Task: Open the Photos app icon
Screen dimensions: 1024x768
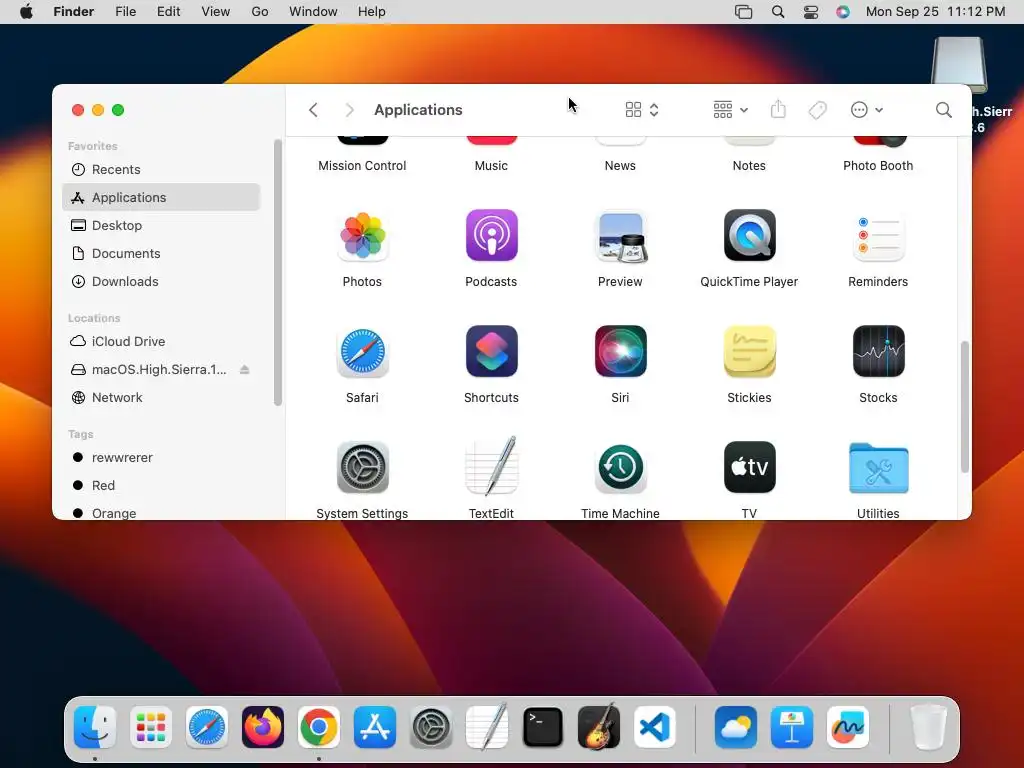Action: pyautogui.click(x=362, y=236)
